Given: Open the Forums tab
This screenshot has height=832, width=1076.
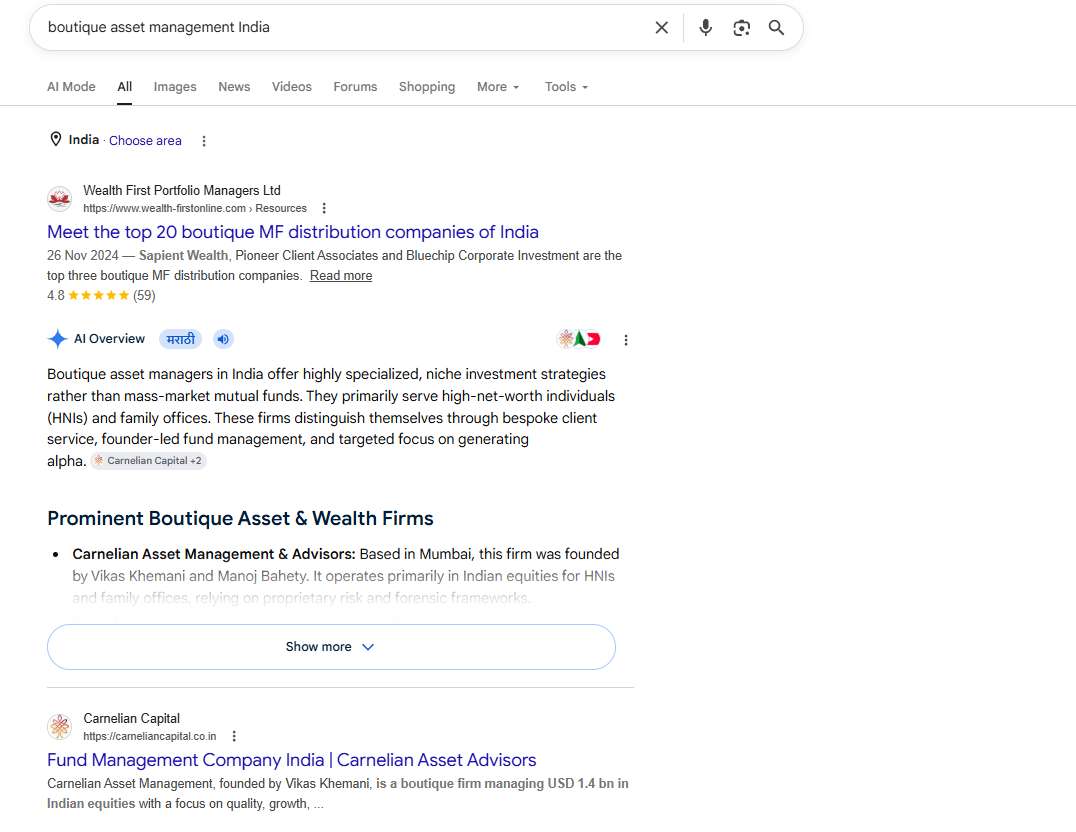Looking at the screenshot, I should (x=355, y=86).
